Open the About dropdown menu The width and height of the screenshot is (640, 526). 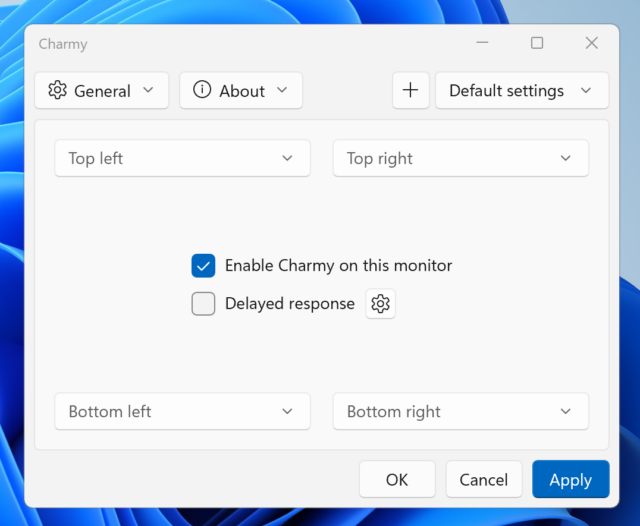[241, 91]
